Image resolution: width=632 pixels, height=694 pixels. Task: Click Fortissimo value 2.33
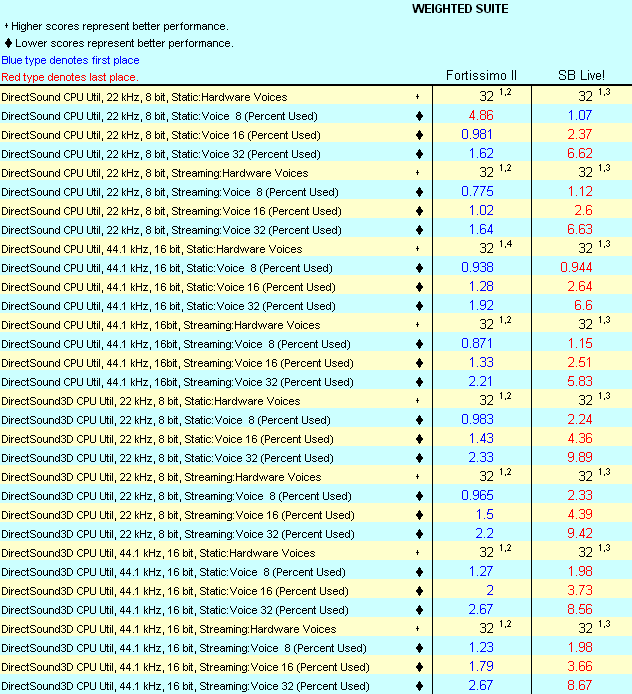click(481, 458)
